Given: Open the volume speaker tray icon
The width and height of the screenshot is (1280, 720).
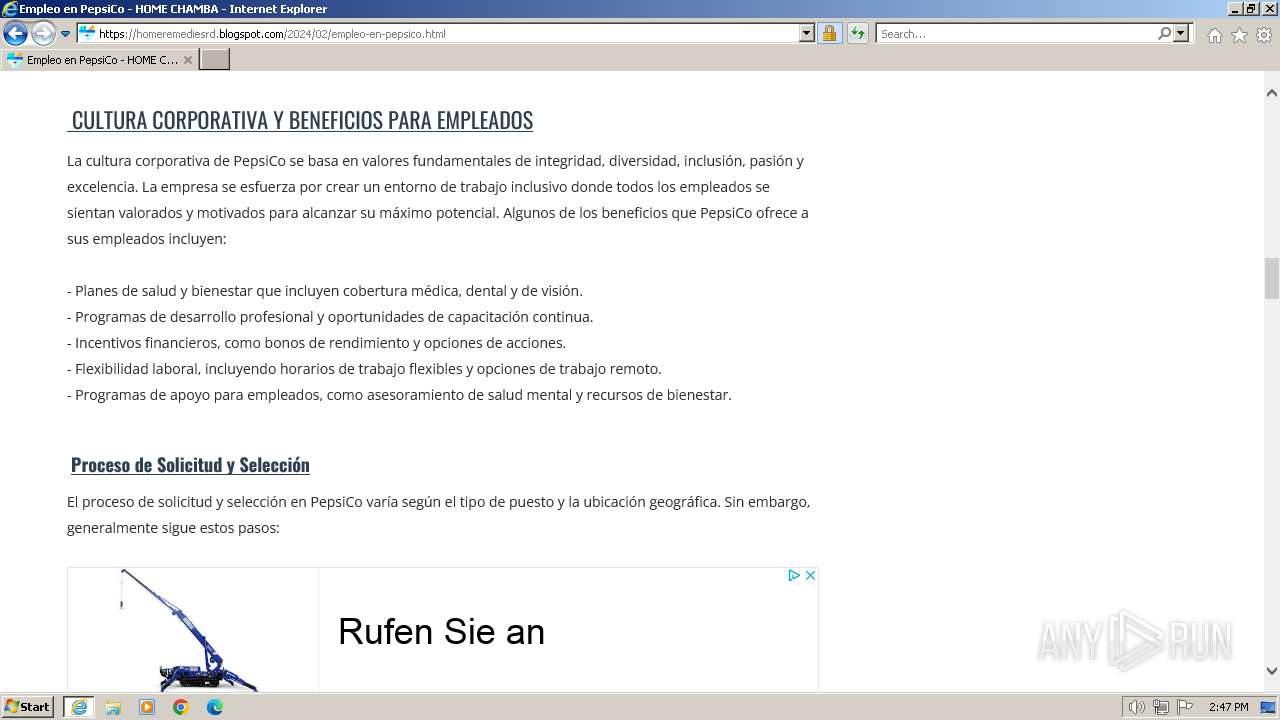Looking at the screenshot, I should tap(1137, 707).
